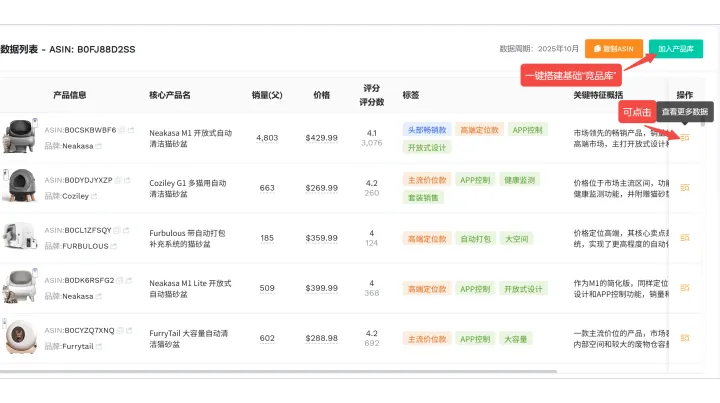Open external link icon beside ASIN B0DYDJYXZP
The image size is (720, 403).
127,180
